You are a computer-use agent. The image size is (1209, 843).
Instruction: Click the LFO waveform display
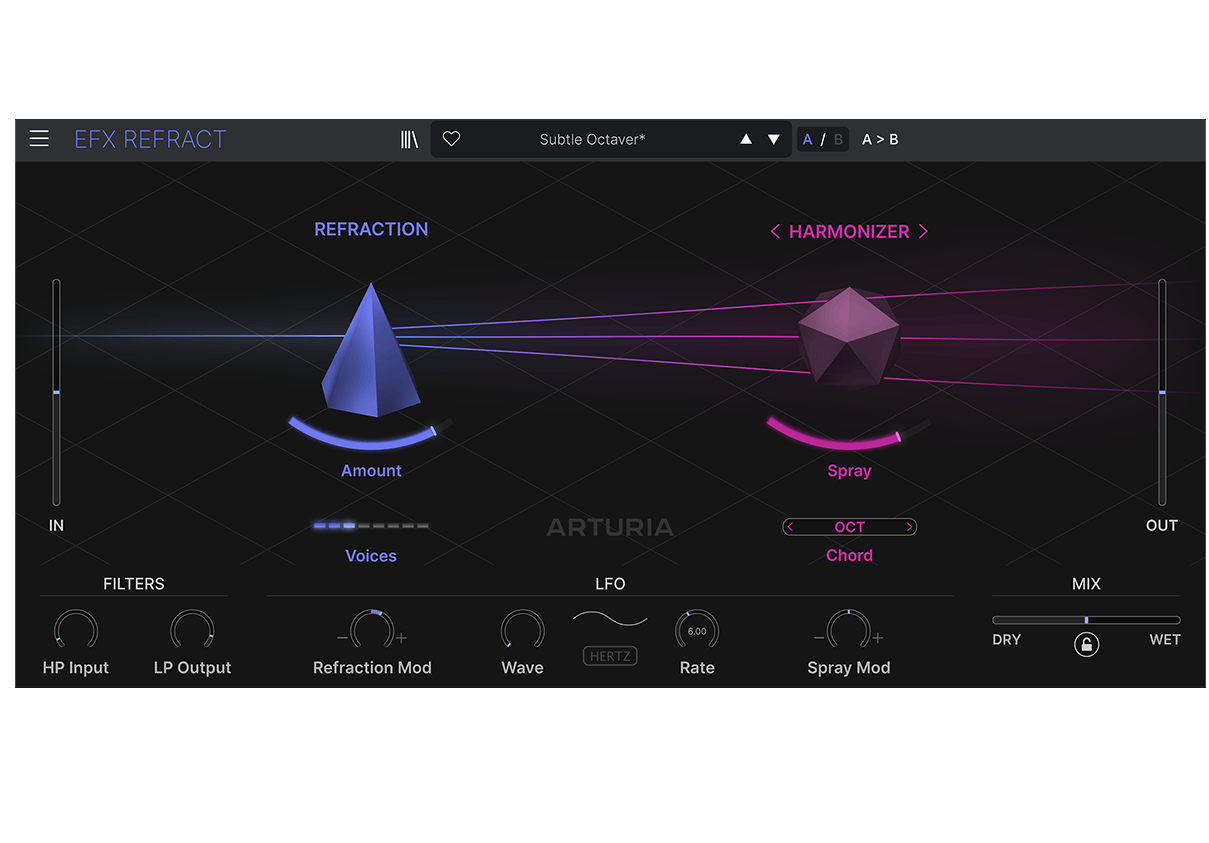click(x=610, y=620)
